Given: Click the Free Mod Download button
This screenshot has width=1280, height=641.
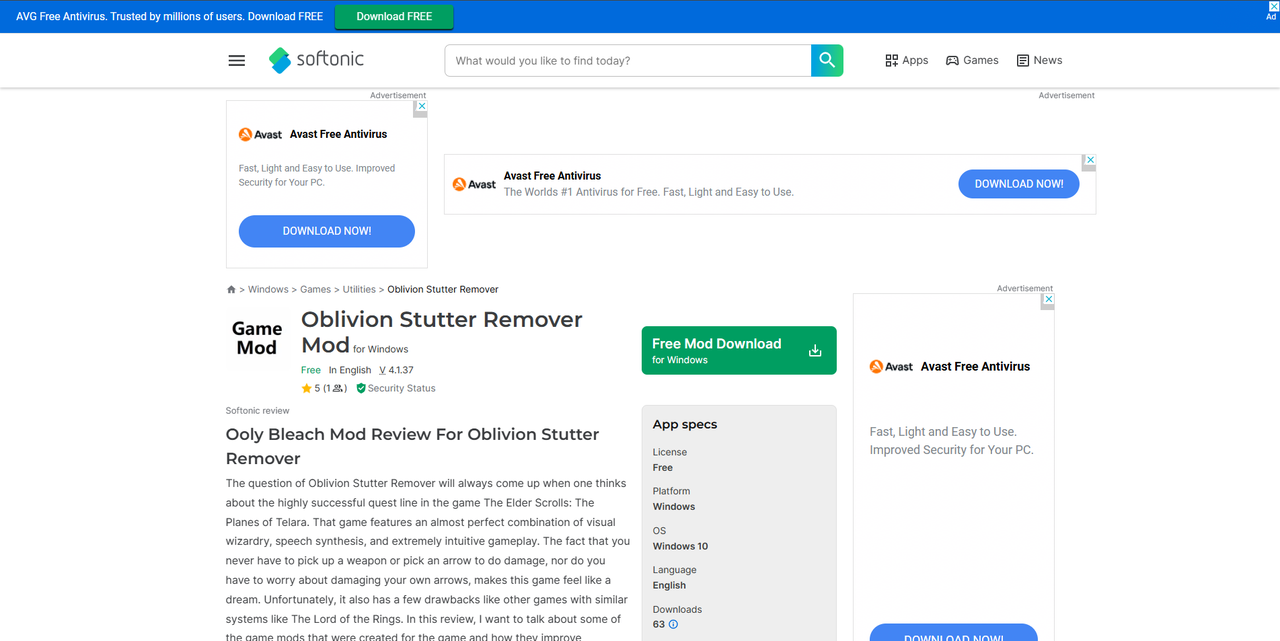Looking at the screenshot, I should pos(739,350).
